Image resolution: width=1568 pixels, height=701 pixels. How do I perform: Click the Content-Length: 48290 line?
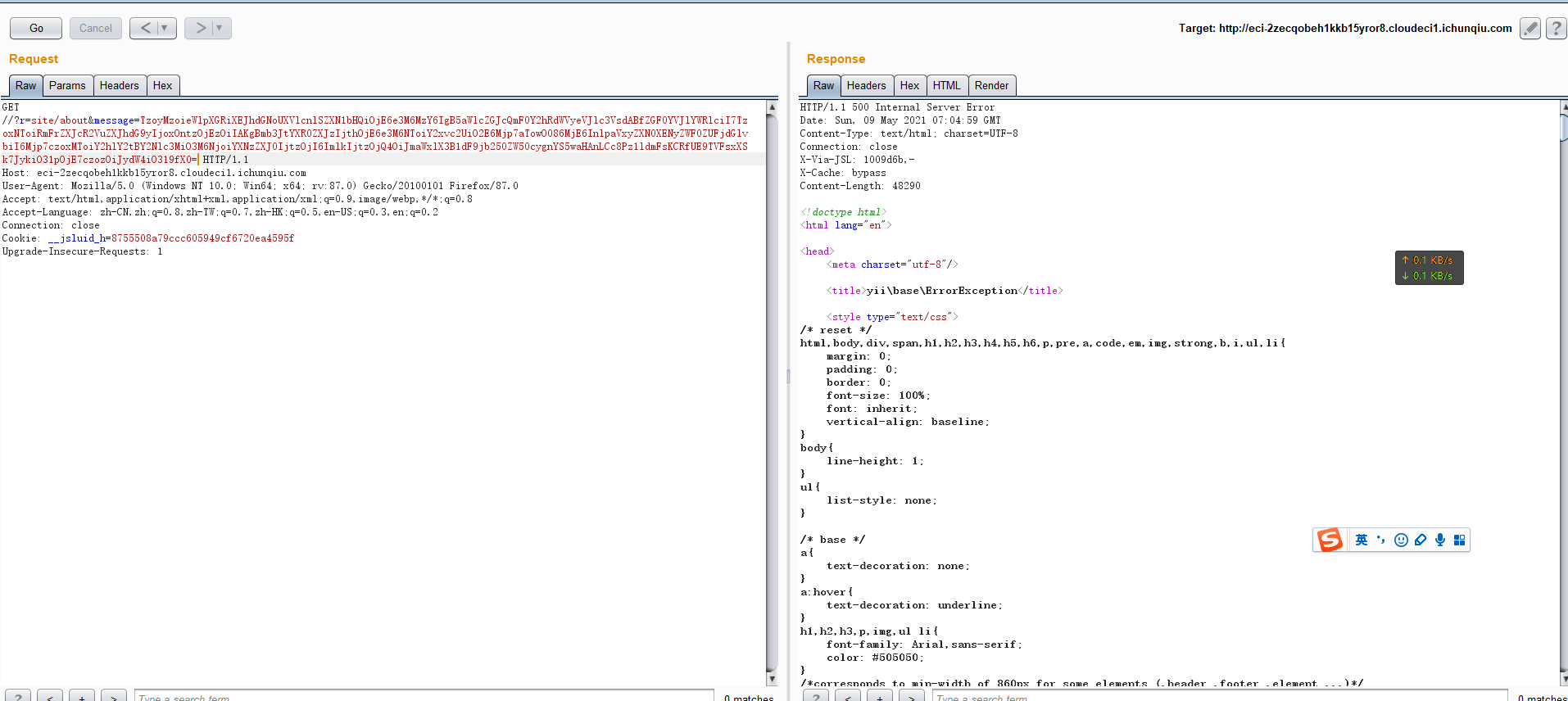(x=860, y=186)
